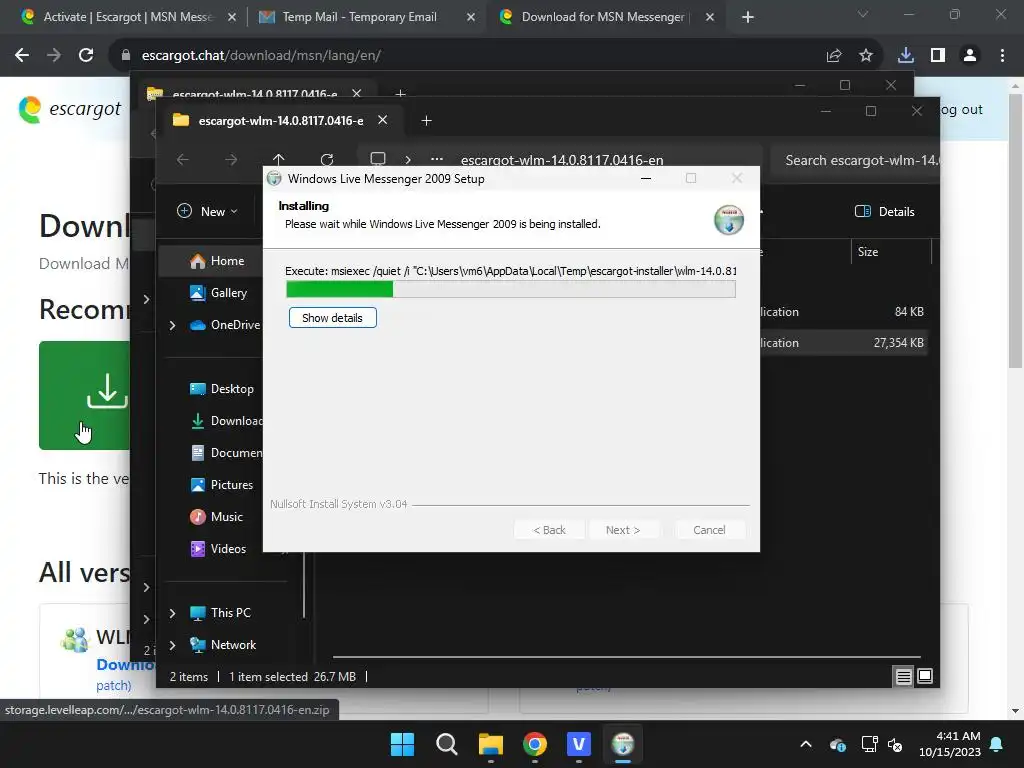The image size is (1024, 768).
Task: Expand the Network tree node
Action: click(x=172, y=645)
